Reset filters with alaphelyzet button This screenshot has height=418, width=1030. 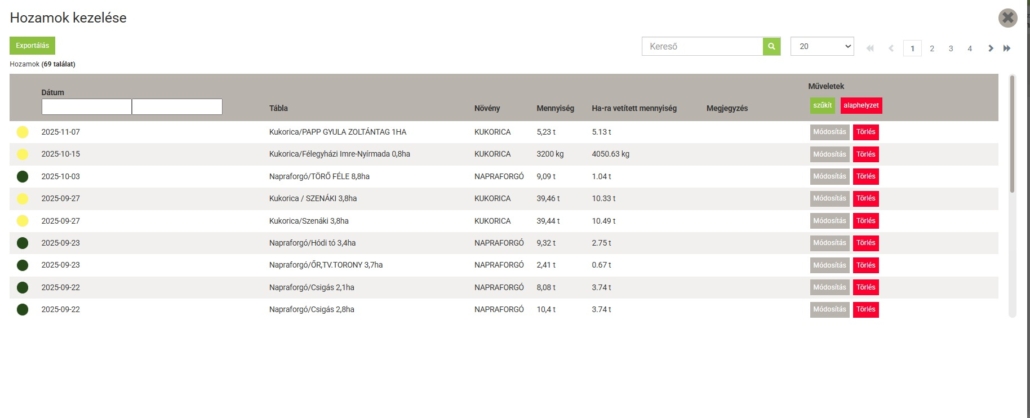[x=861, y=106]
